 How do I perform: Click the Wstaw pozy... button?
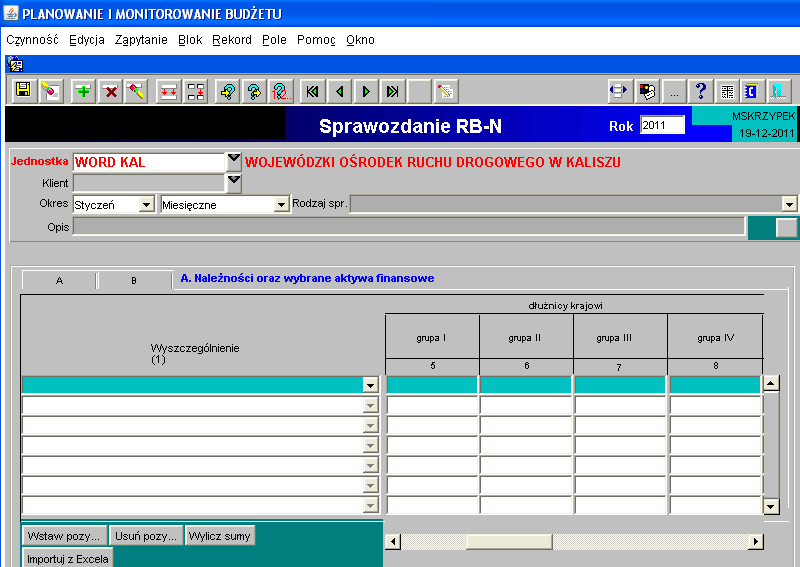(64, 536)
